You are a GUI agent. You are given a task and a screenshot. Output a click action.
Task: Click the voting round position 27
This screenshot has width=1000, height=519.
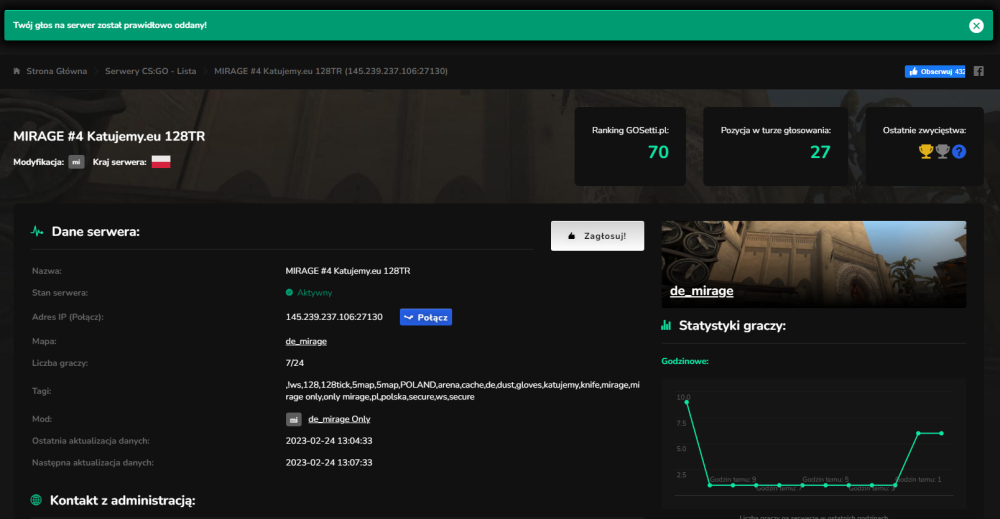[820, 152]
